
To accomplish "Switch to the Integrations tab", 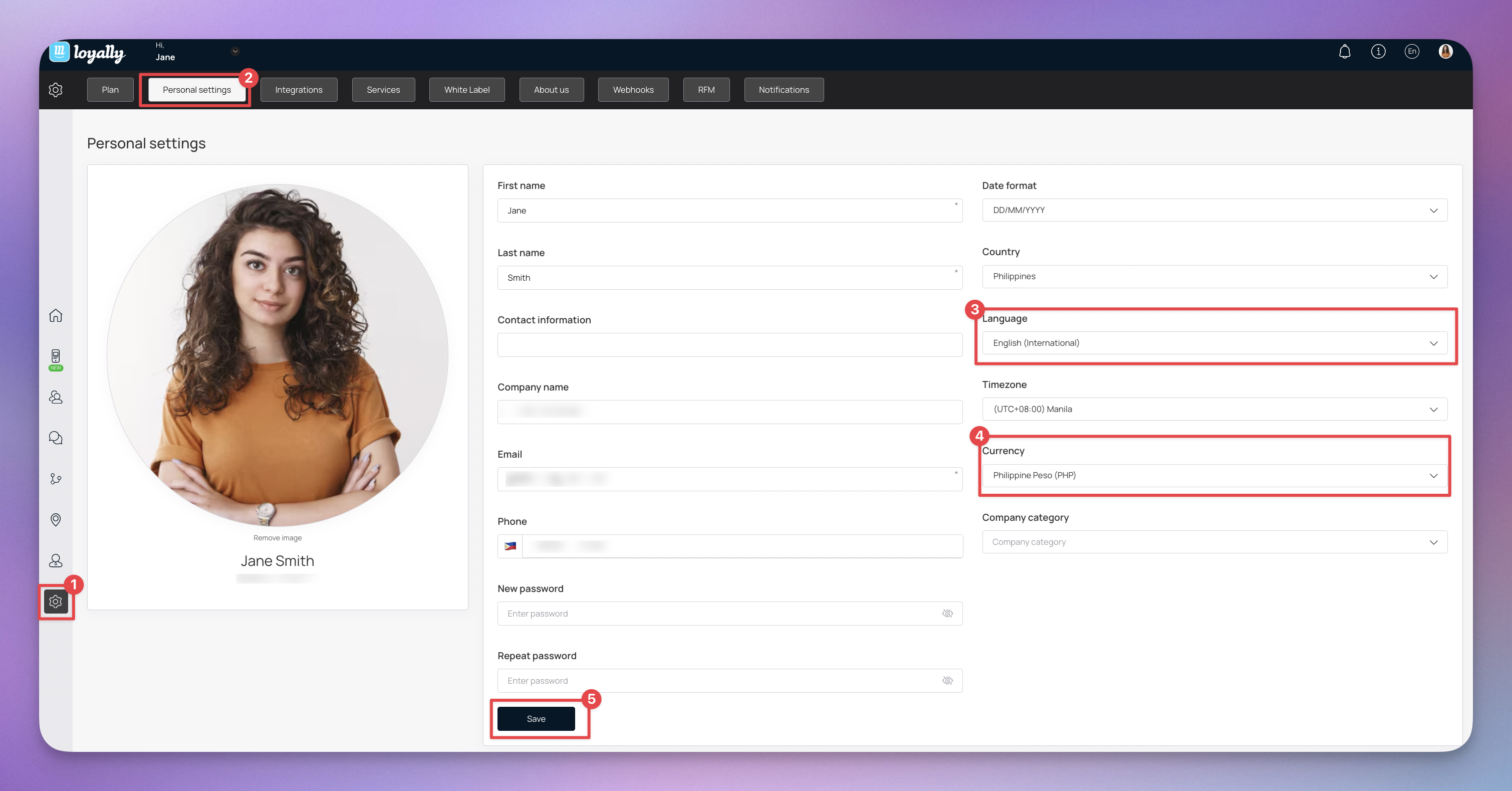I will [x=298, y=90].
